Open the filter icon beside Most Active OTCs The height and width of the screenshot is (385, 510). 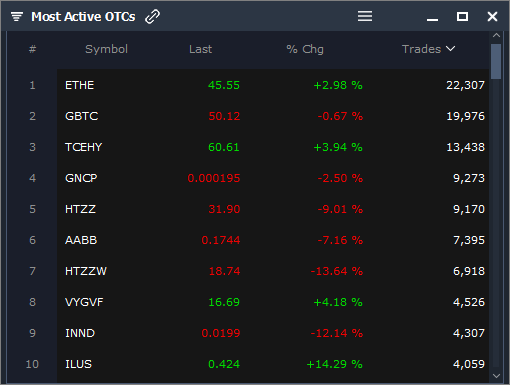(17, 16)
